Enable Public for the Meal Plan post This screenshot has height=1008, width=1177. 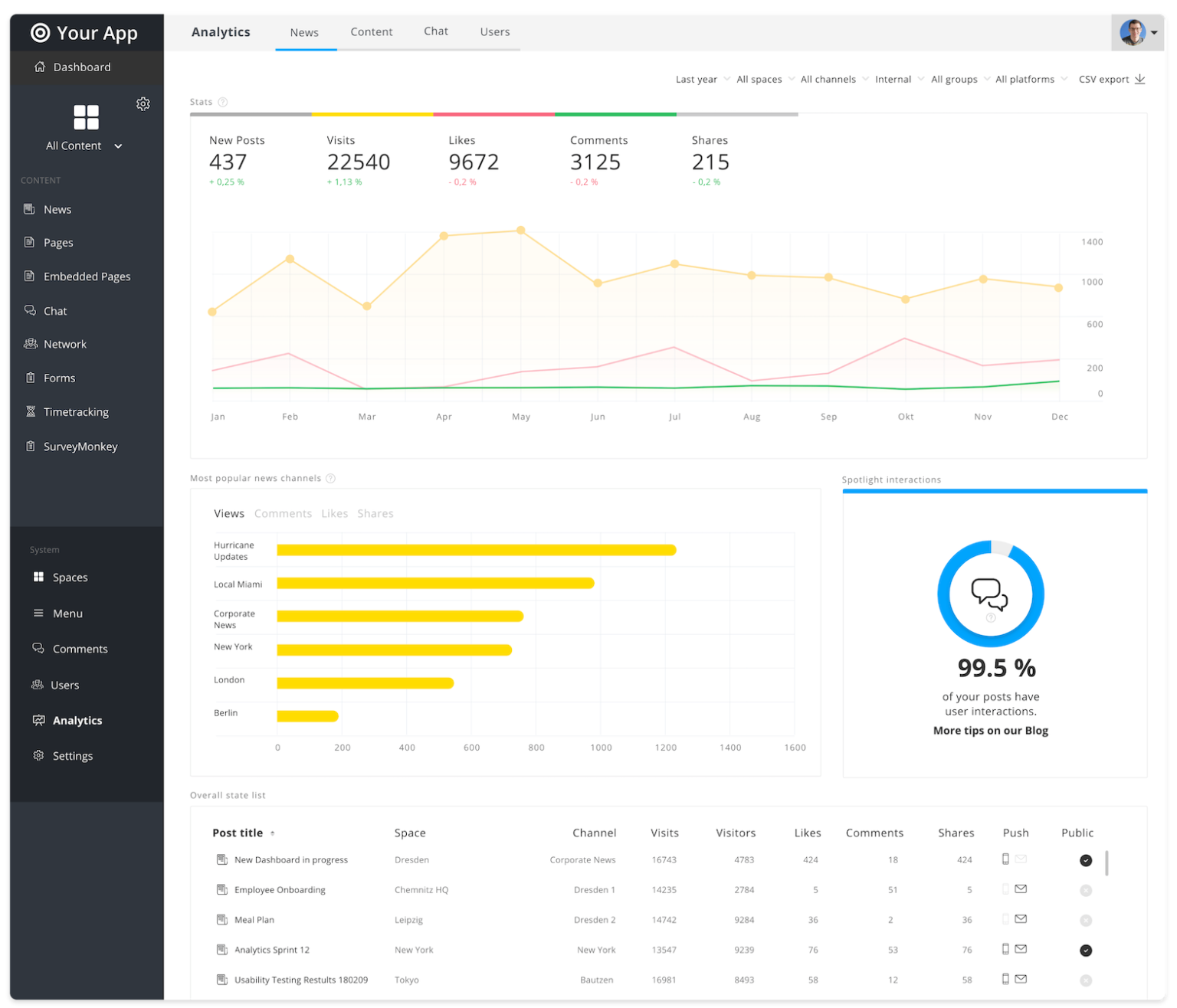click(x=1086, y=919)
